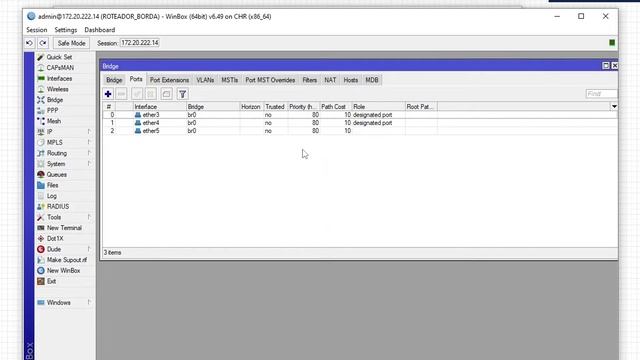Screen dimensions: 640x360
Task: Click the Session address field
Action: pyautogui.click(x=140, y=43)
